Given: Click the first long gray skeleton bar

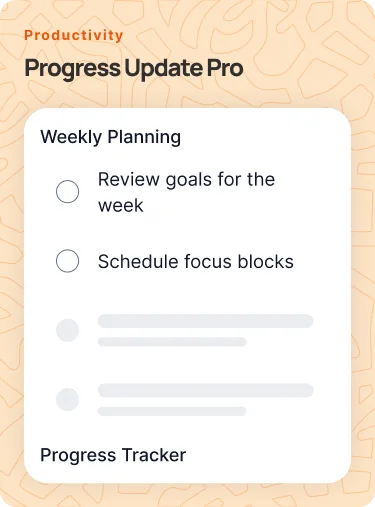Looking at the screenshot, I should click(x=206, y=321).
